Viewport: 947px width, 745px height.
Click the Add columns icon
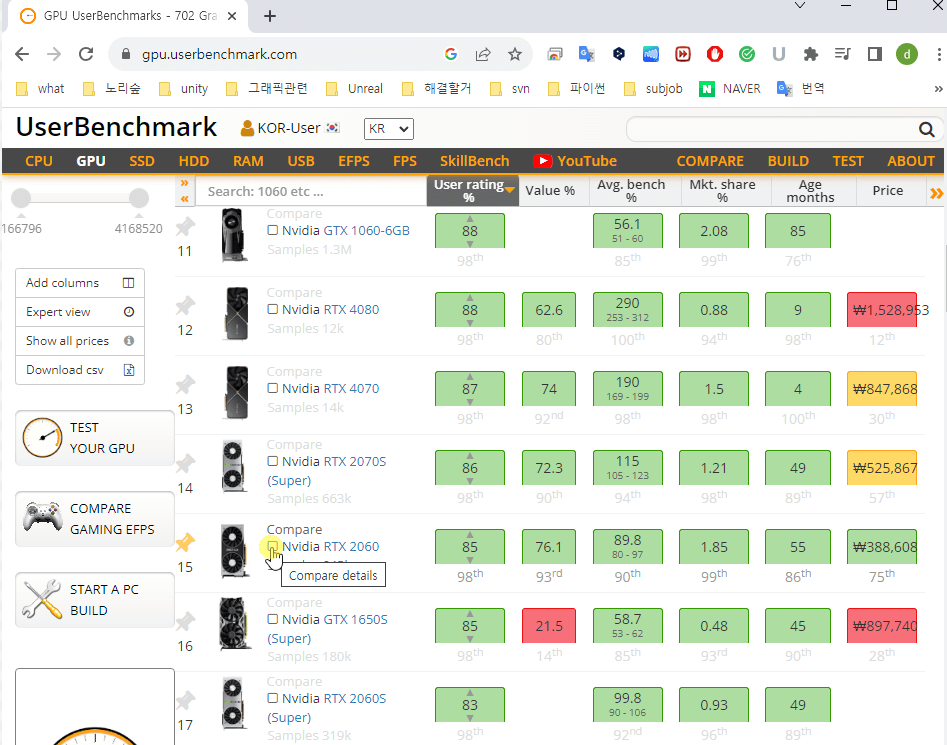pos(129,283)
